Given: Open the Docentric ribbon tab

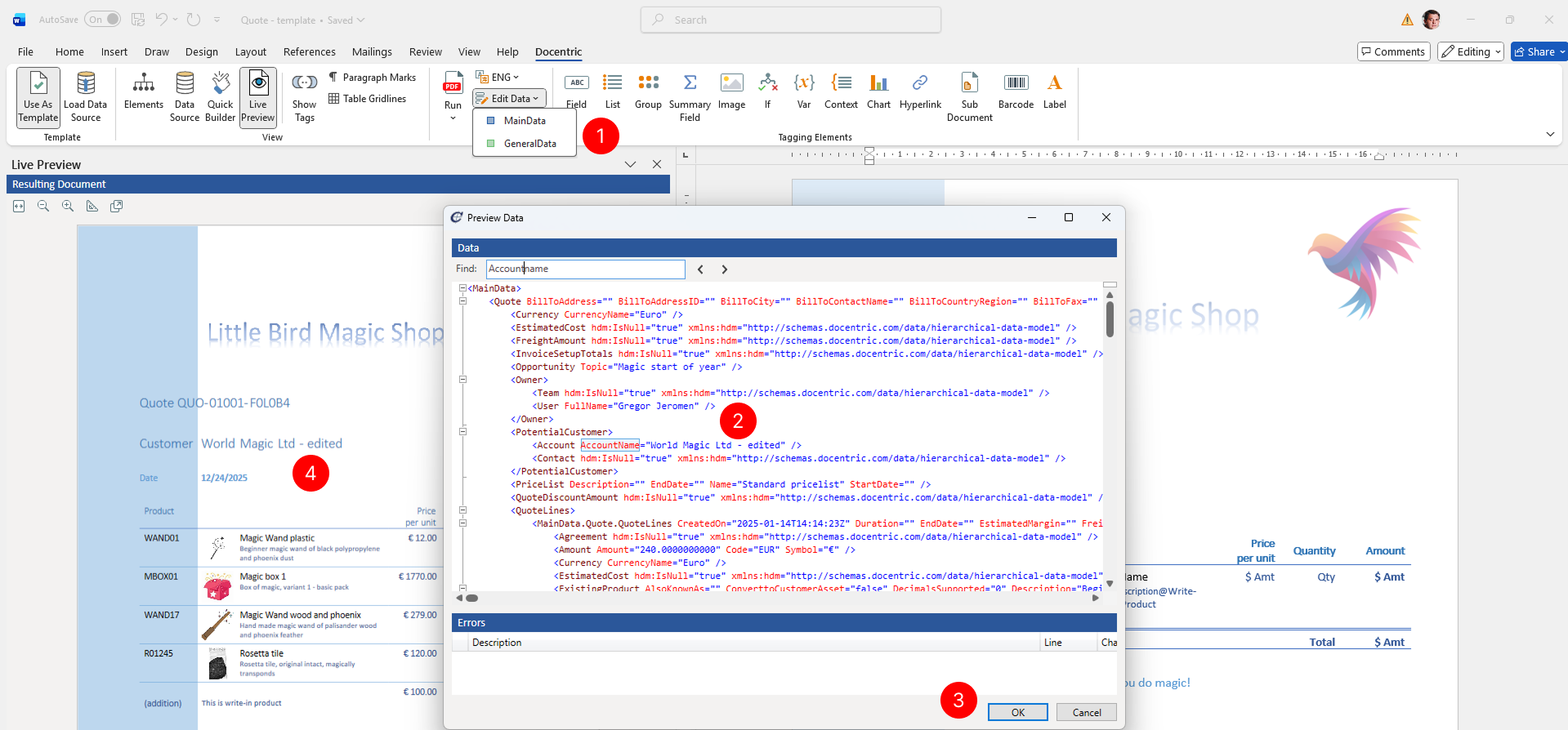Looking at the screenshot, I should click(559, 51).
